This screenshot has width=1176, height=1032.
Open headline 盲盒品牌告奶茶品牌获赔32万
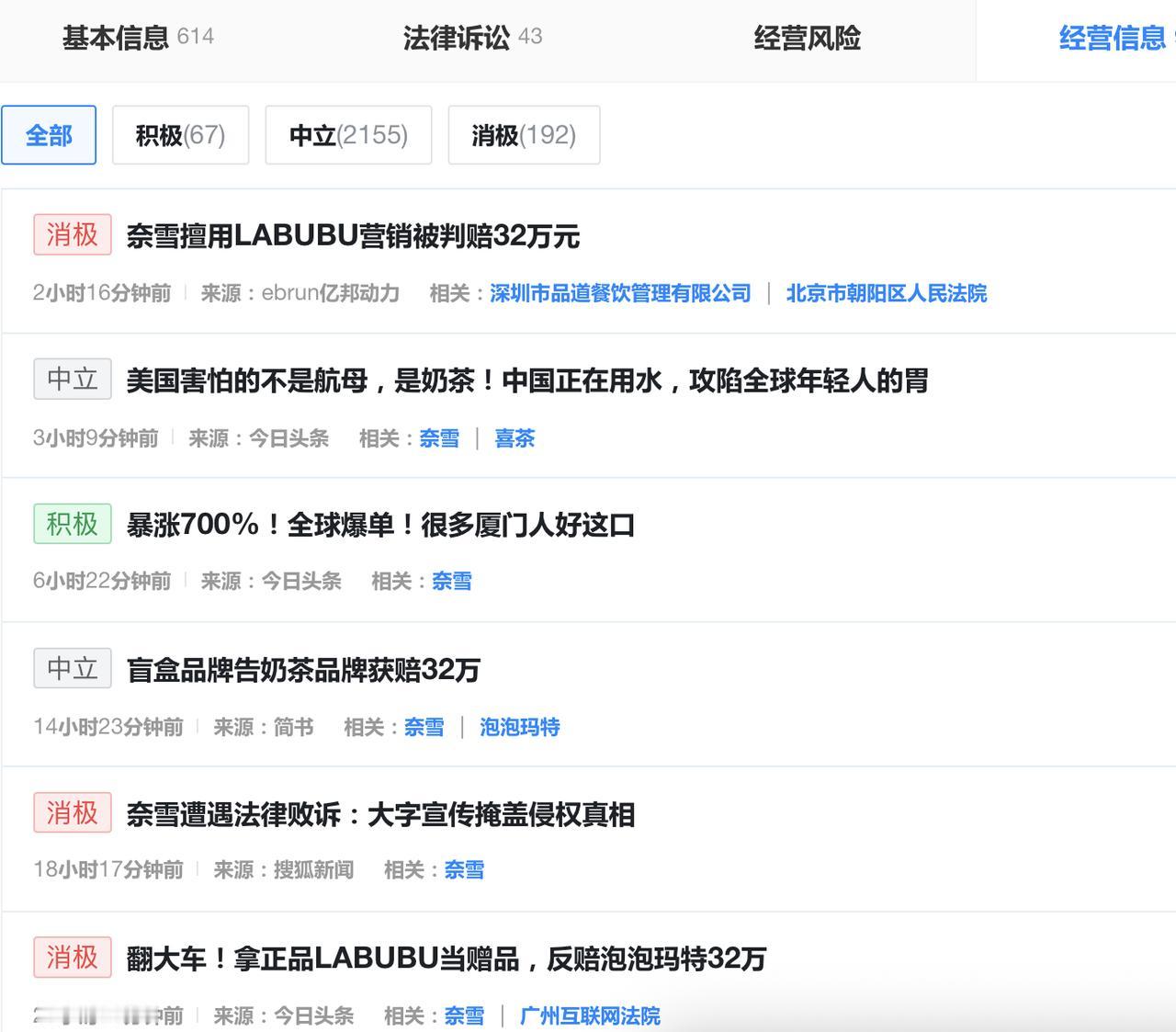coord(303,670)
